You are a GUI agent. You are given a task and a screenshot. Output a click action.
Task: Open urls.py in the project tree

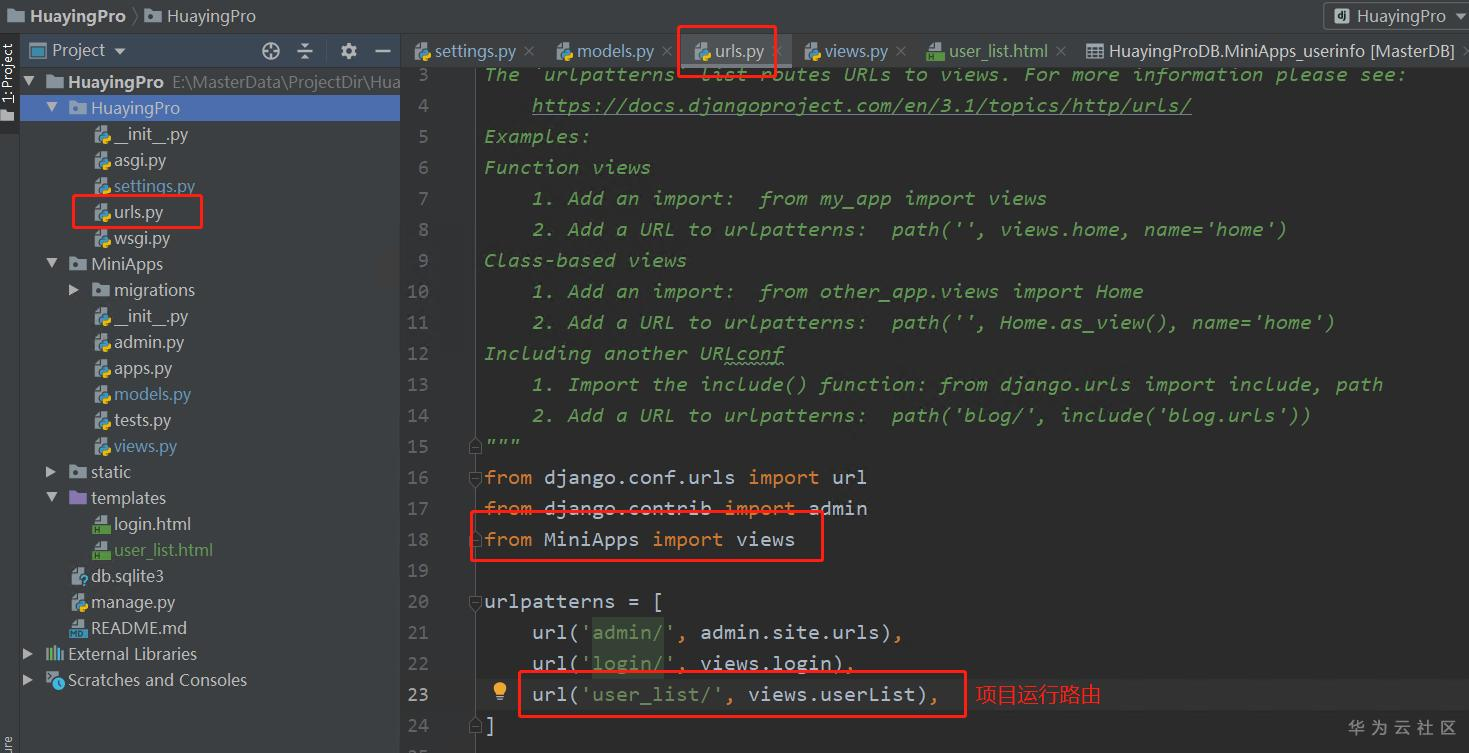click(x=138, y=212)
